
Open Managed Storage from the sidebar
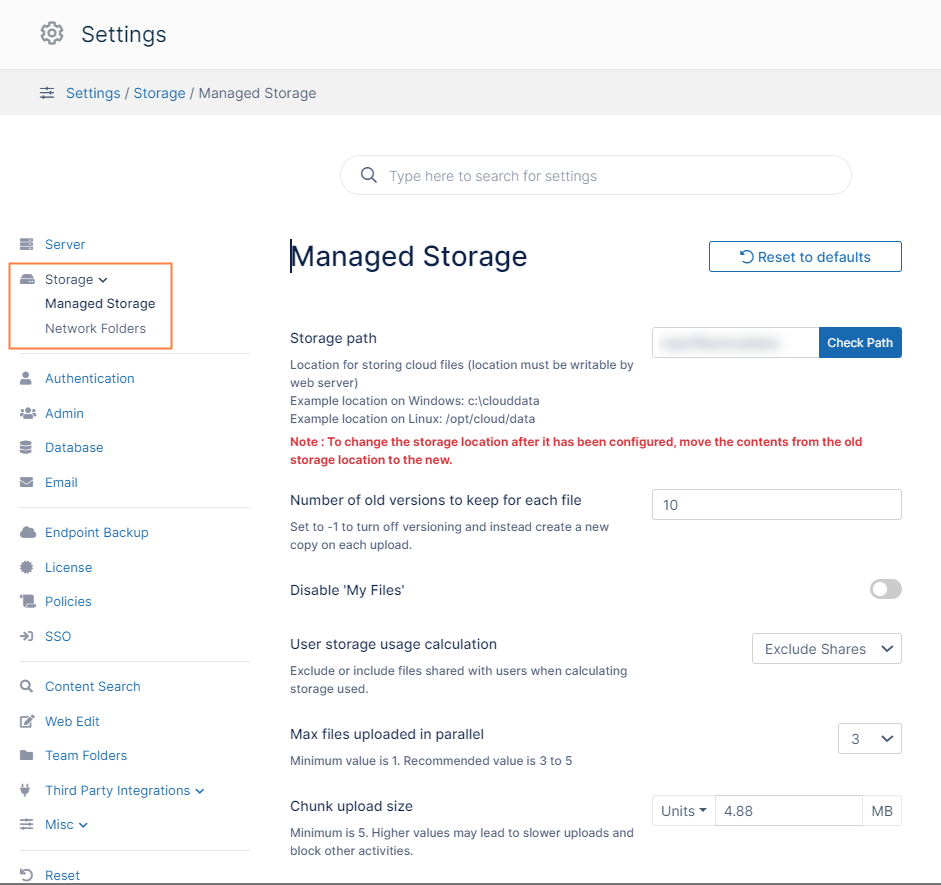click(100, 303)
